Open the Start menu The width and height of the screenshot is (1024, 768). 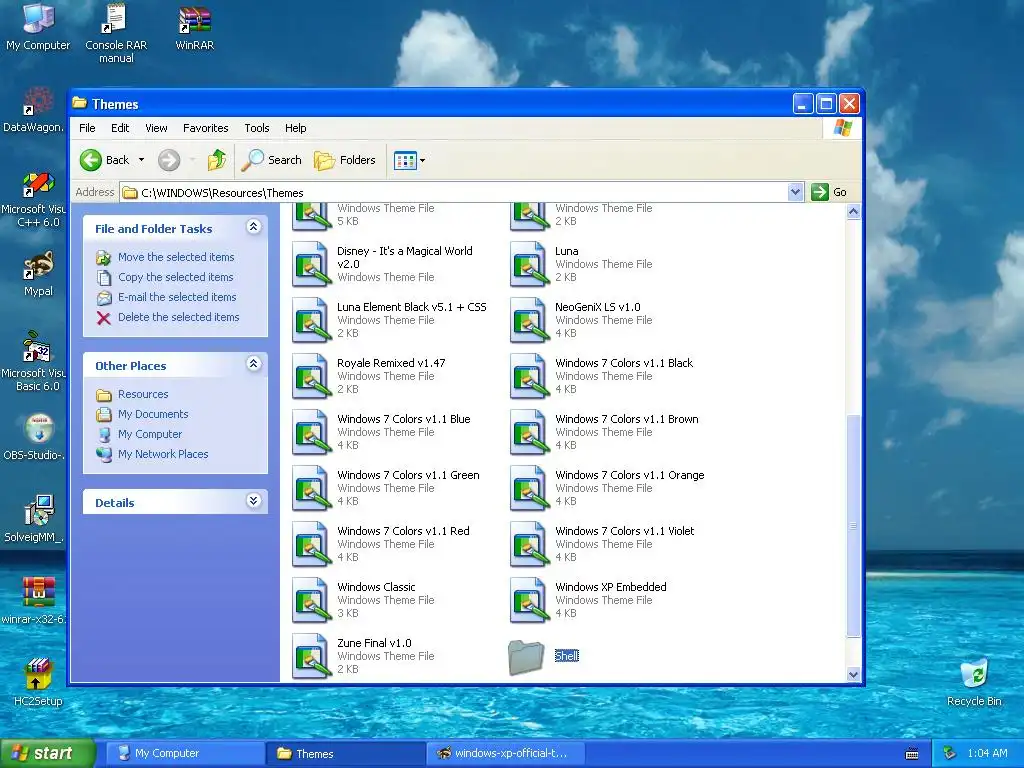pos(47,753)
